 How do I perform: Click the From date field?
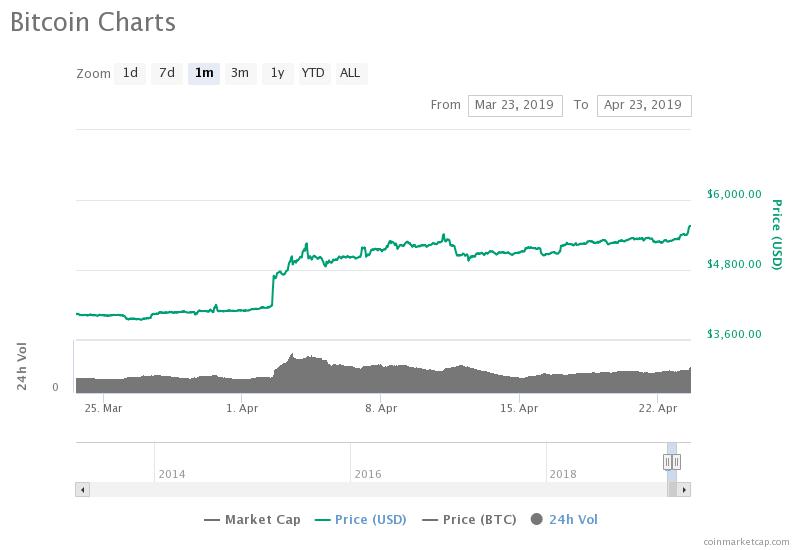515,105
